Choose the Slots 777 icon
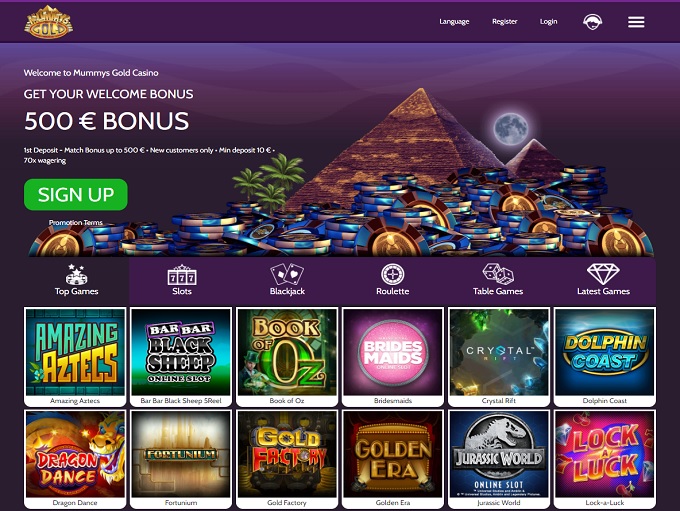Screen dimensions: 680x511 point(182,275)
